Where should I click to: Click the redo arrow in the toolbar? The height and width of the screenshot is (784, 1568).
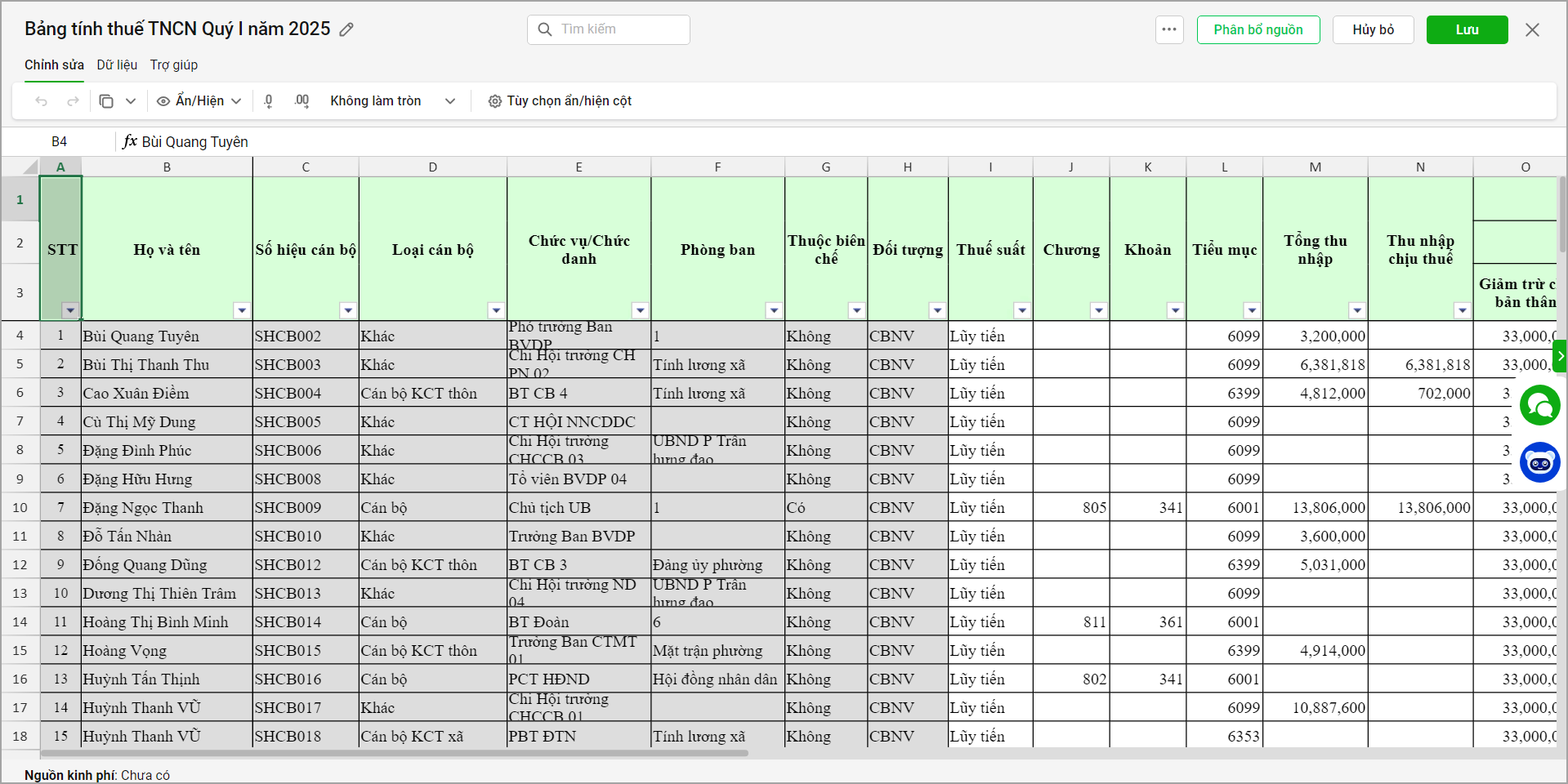click(73, 101)
